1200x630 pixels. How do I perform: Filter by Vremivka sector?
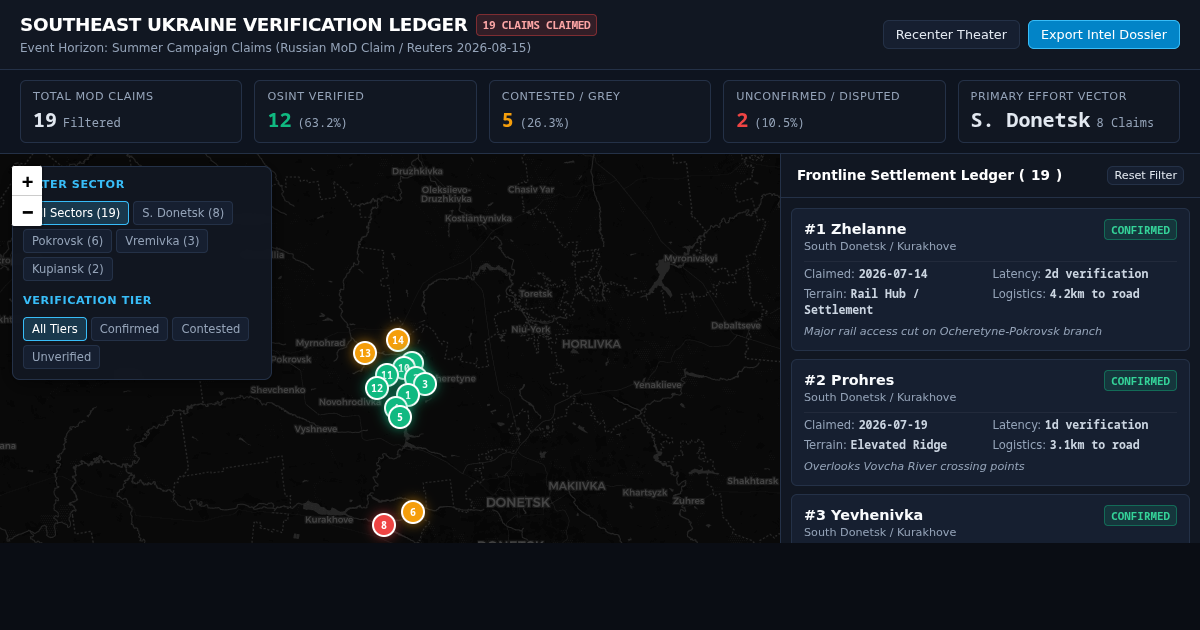[x=162, y=241]
